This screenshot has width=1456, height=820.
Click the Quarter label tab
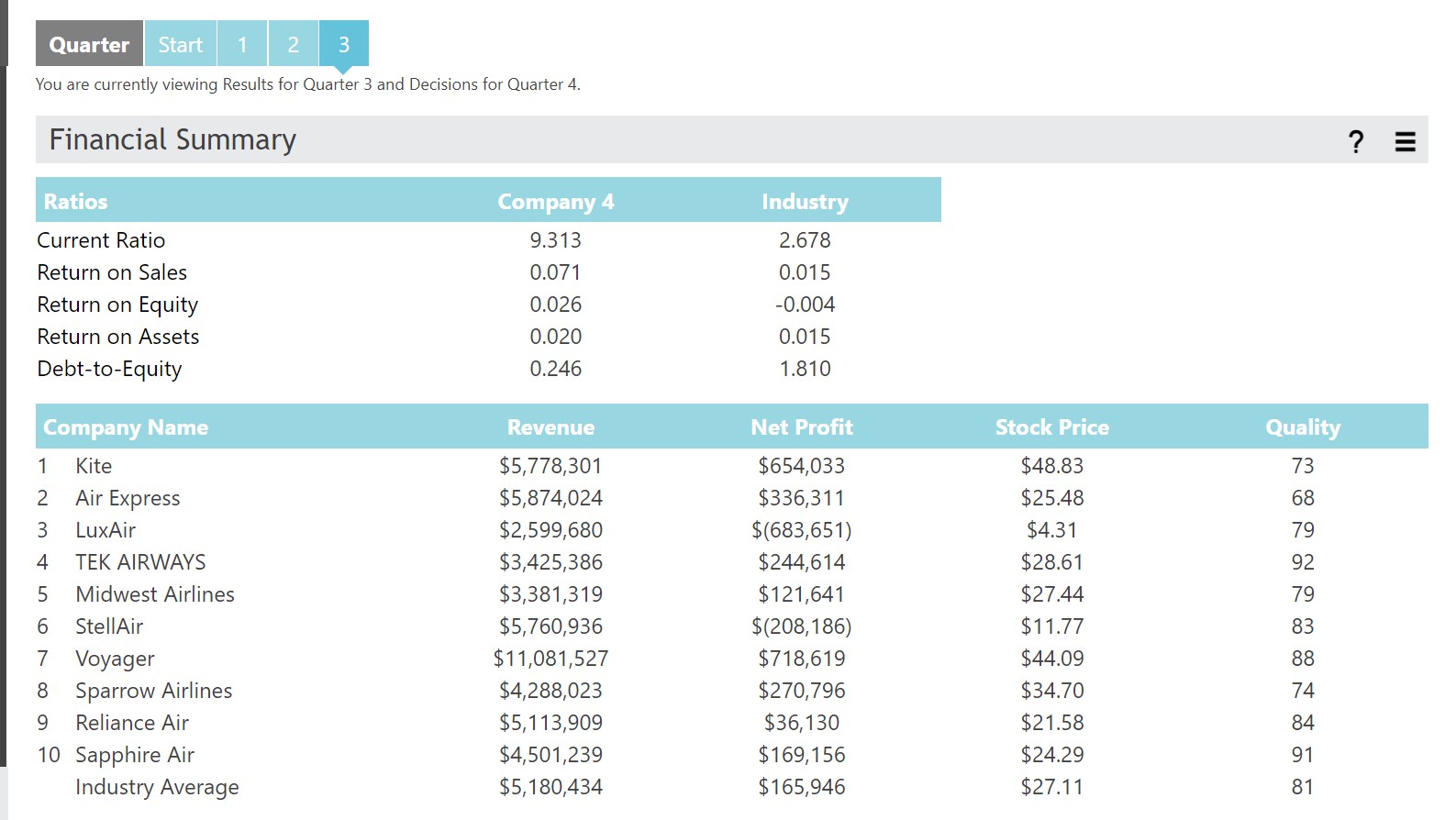pos(89,44)
